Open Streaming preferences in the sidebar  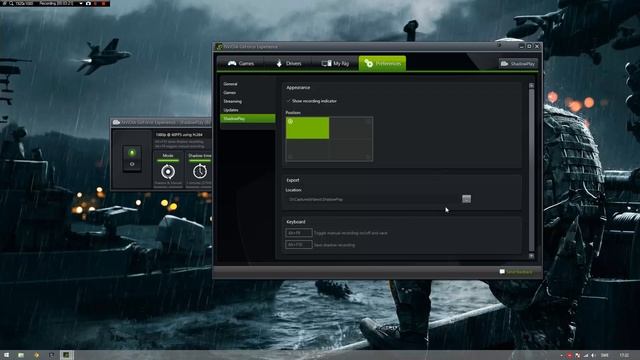click(x=247, y=101)
